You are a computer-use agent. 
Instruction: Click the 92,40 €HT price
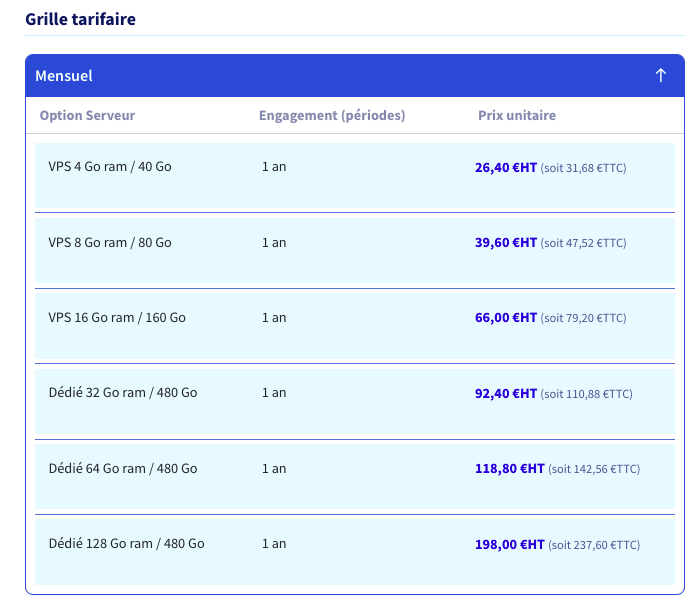pos(506,393)
